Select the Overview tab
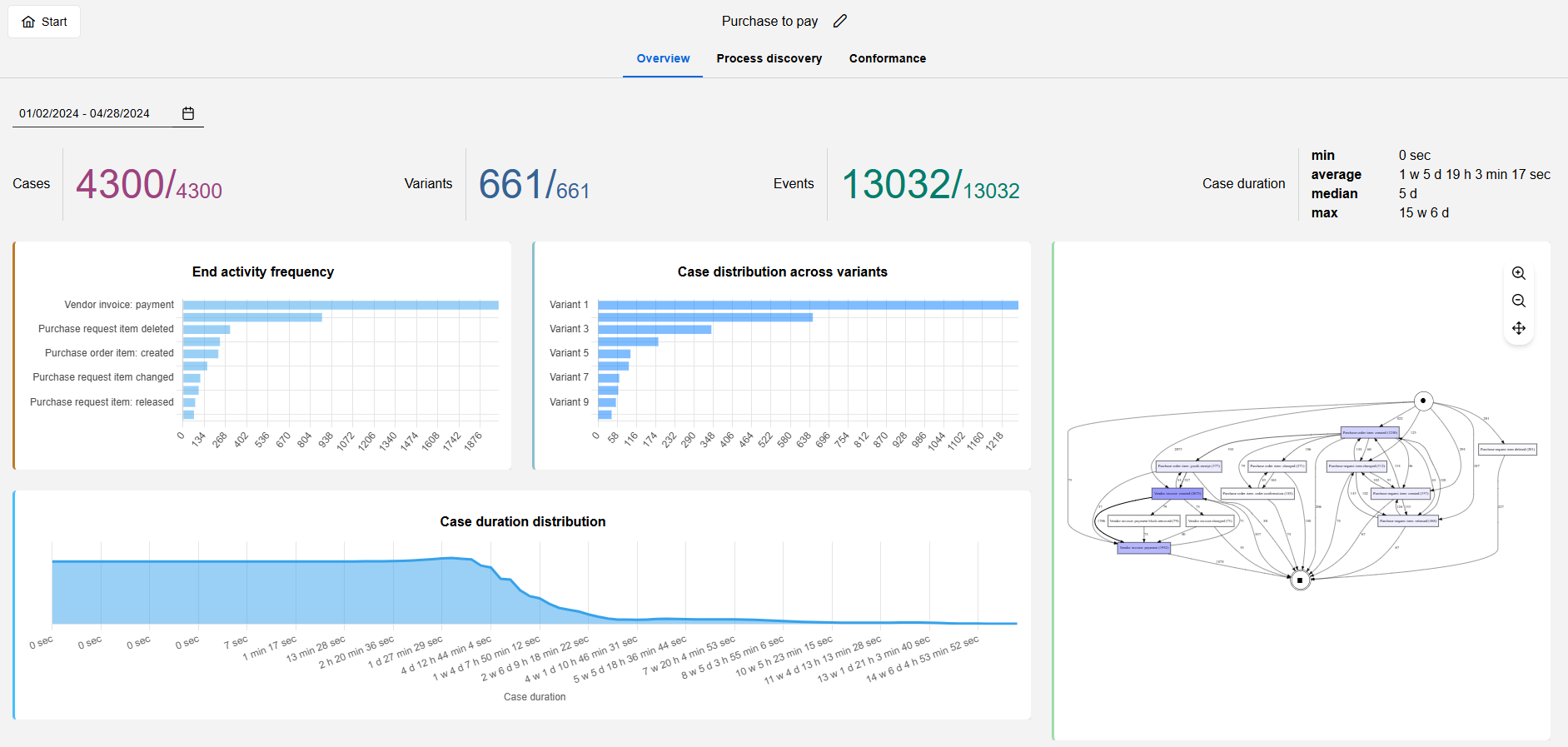Viewport: 1568px width, 747px height. point(663,58)
